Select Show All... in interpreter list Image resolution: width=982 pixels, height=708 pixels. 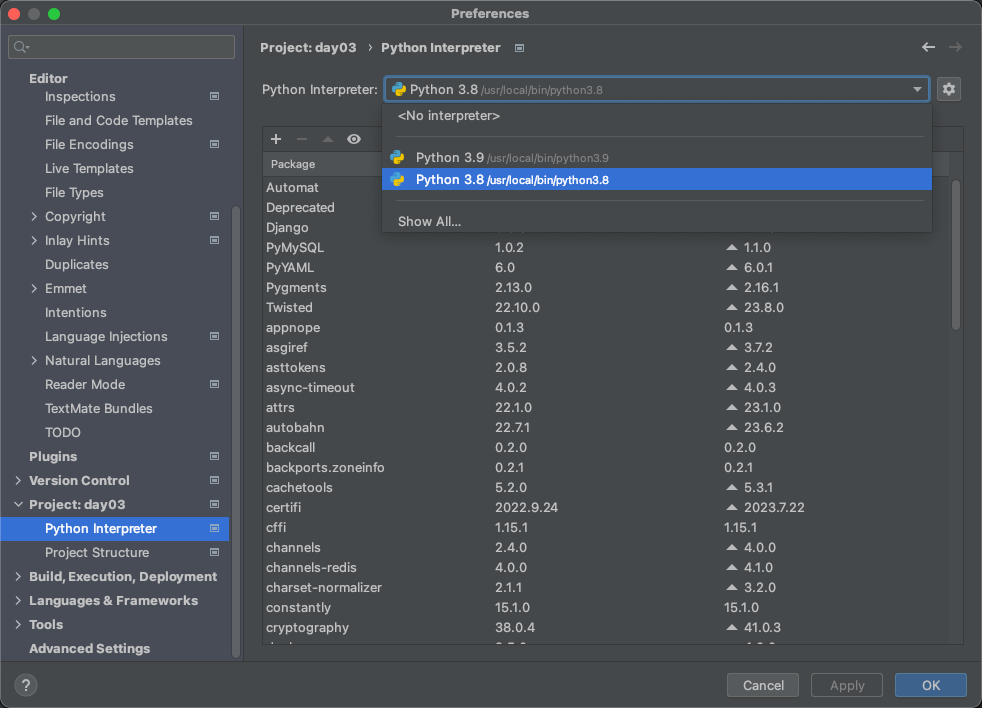[656, 222]
